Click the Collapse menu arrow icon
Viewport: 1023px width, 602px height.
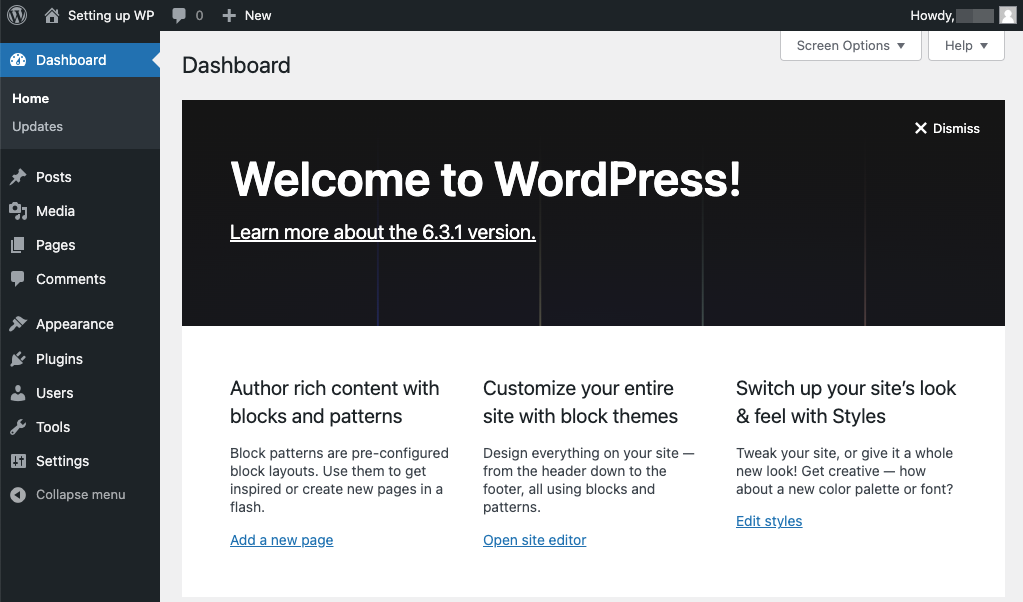(x=18, y=494)
